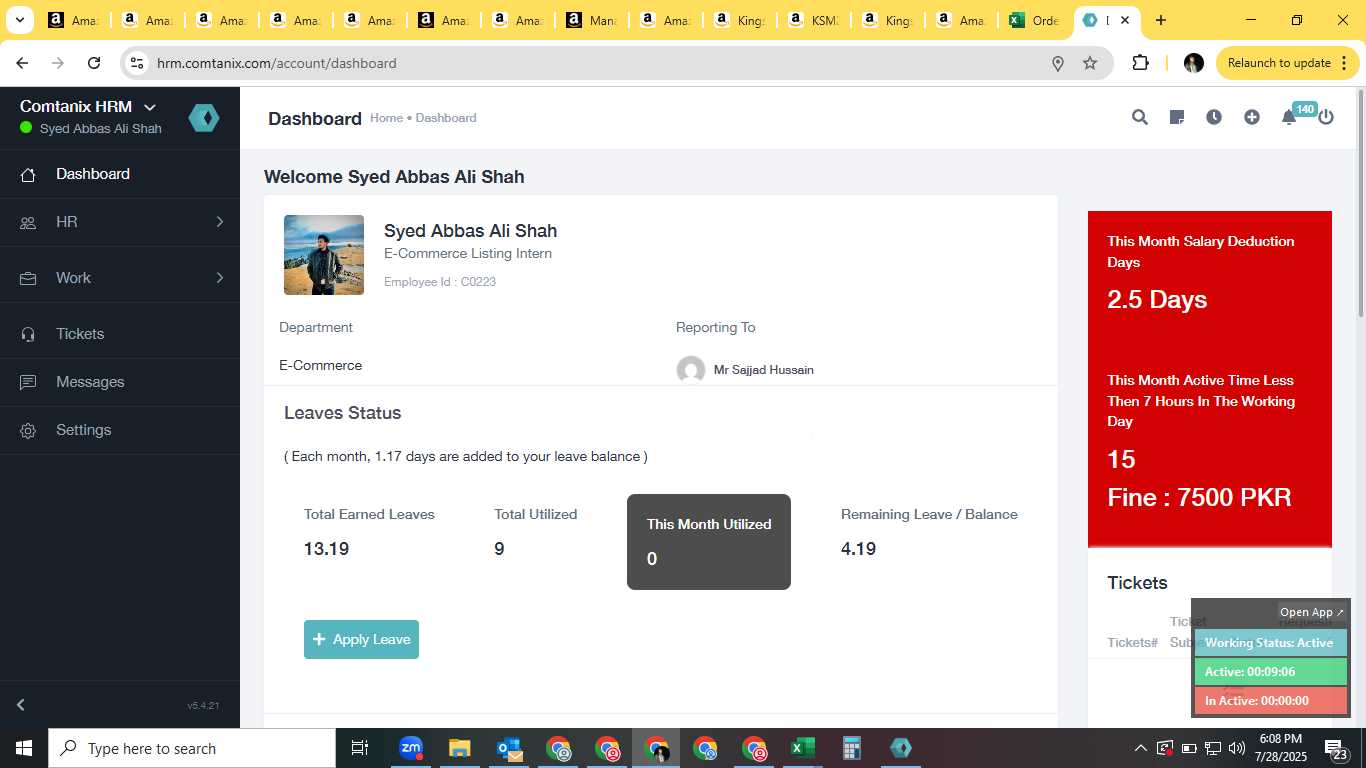Open File Explorer from taskbar
Screen dimensions: 1366x768
pos(459,748)
